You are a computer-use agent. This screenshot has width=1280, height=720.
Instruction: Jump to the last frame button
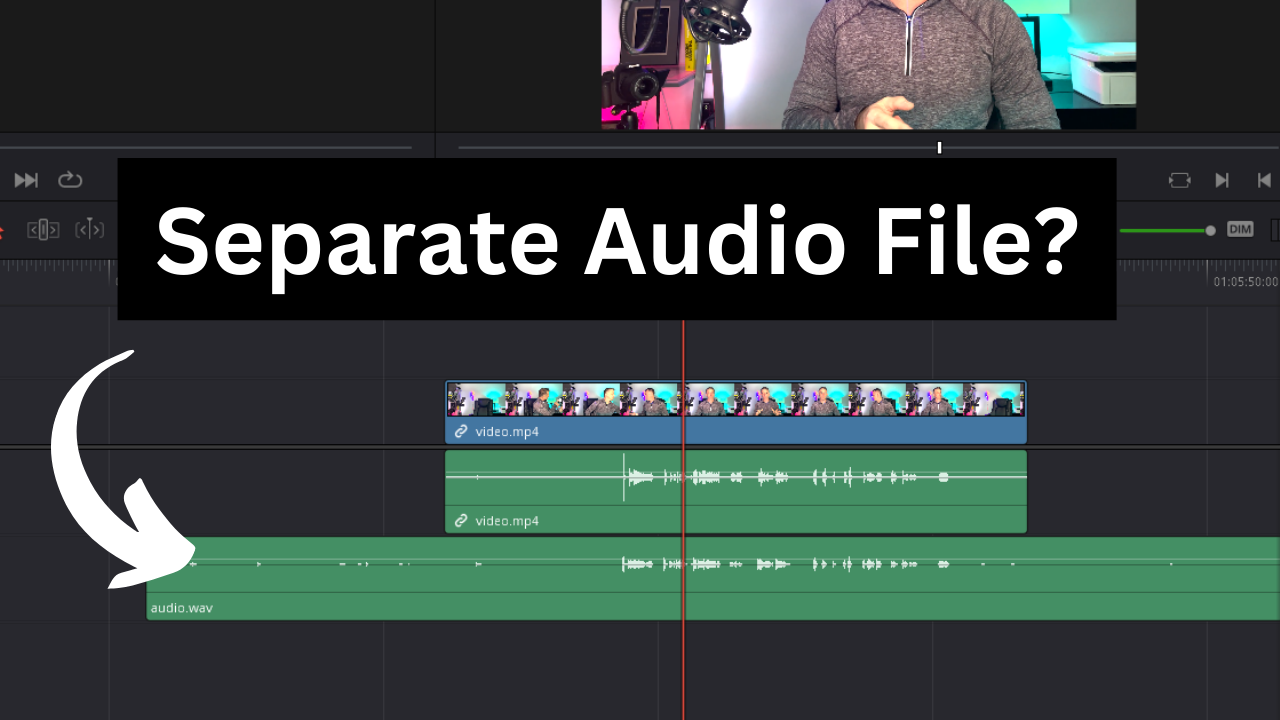pos(26,180)
